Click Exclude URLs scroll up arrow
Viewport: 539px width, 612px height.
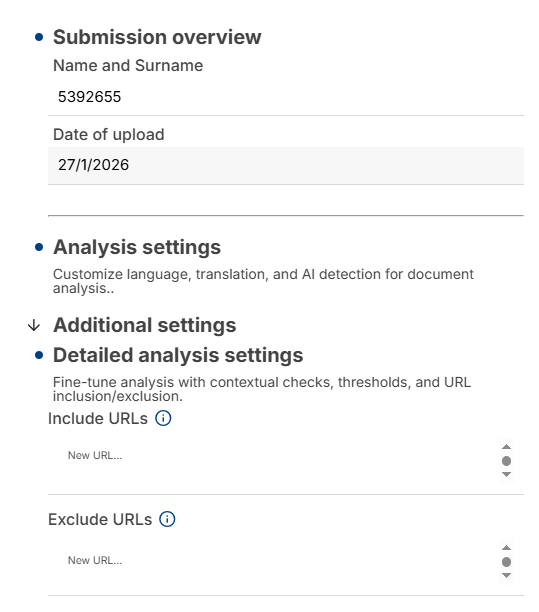tap(506, 548)
